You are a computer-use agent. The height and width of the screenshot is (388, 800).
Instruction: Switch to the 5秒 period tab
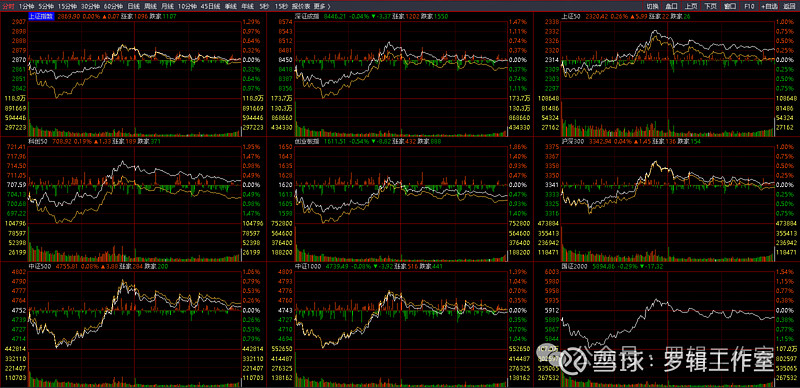264,6
